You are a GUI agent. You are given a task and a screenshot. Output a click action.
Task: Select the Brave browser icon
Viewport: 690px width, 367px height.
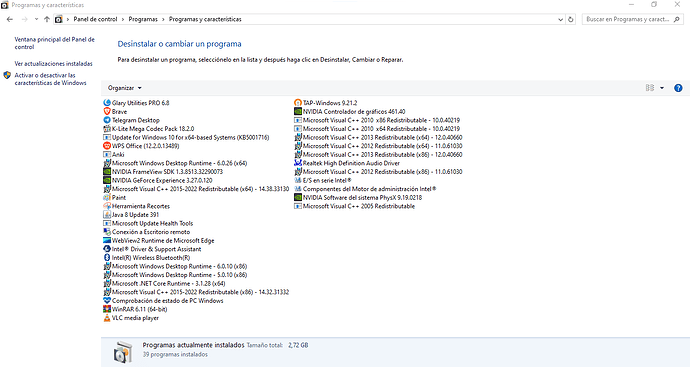(106, 111)
